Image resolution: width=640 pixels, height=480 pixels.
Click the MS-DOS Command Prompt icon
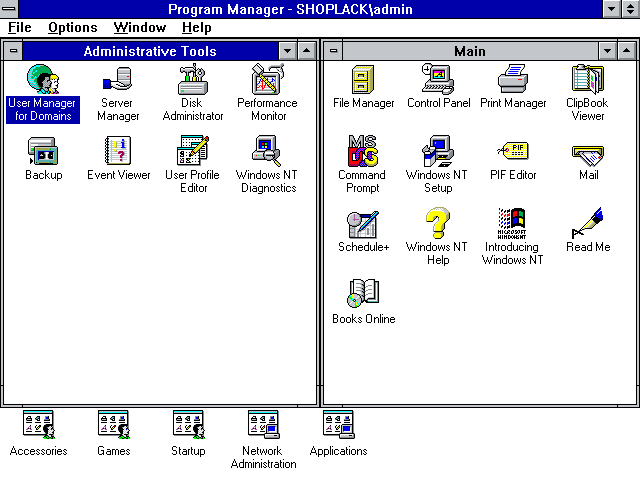pos(363,151)
